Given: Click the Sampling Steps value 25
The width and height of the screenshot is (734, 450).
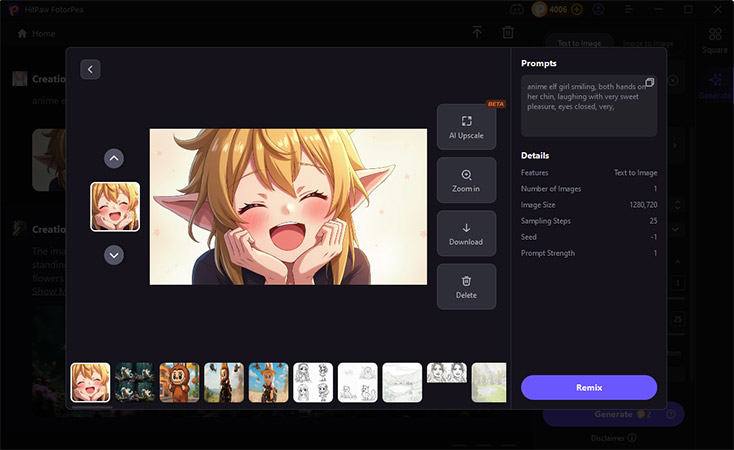Looking at the screenshot, I should coord(653,221).
